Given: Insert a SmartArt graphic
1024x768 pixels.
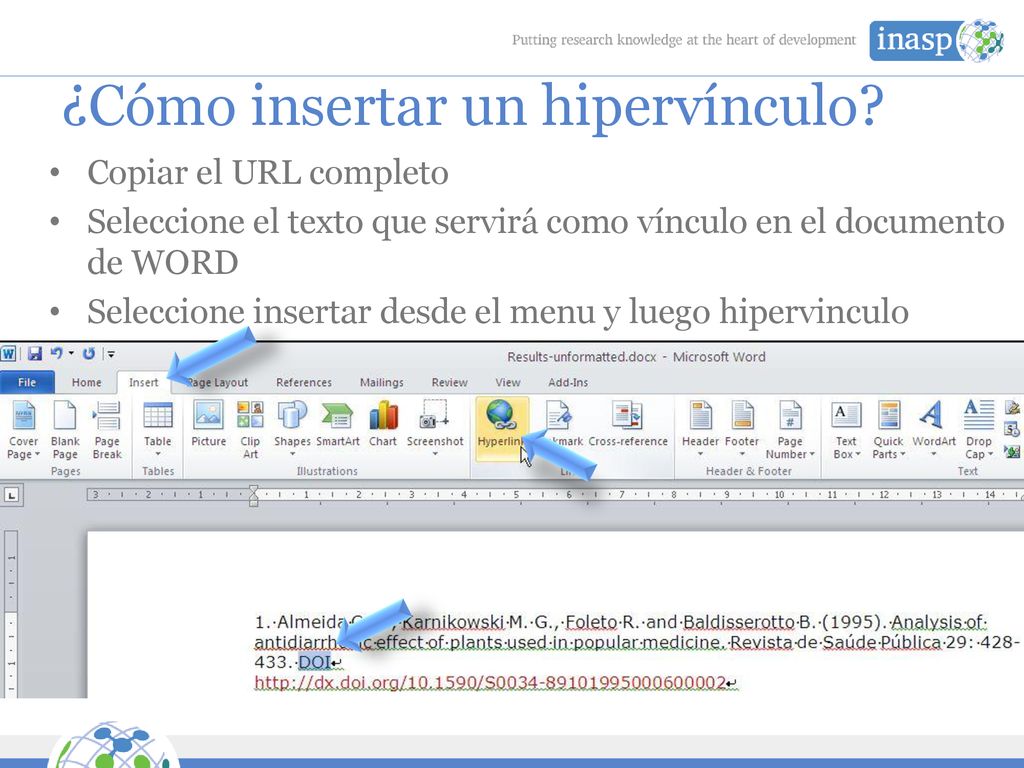Looking at the screenshot, I should point(338,424).
